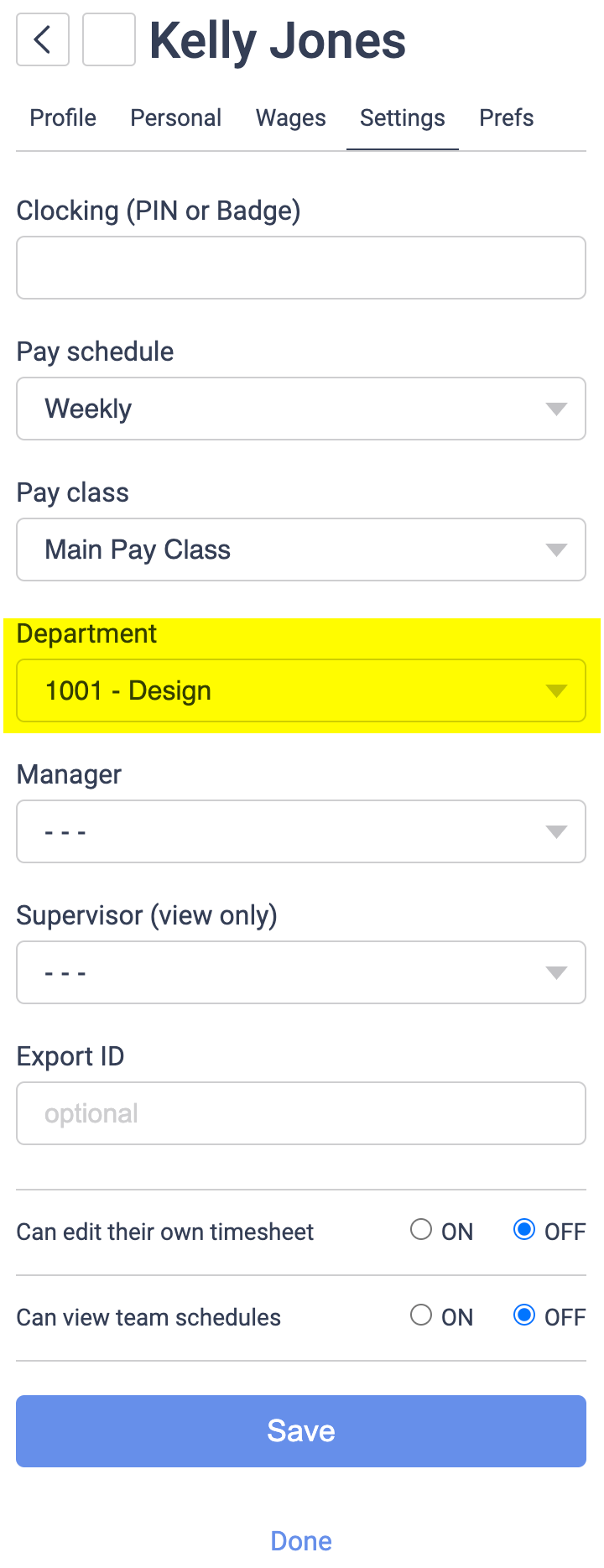
Task: Click the Department dropdown arrow
Action: (556, 690)
